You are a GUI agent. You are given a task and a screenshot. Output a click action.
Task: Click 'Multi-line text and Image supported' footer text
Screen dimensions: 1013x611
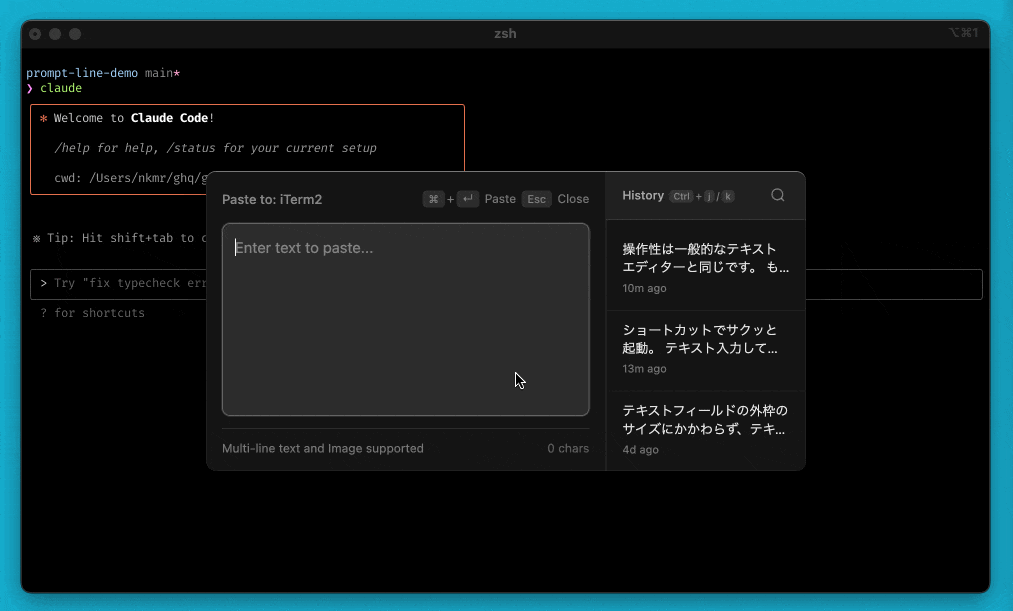[323, 448]
